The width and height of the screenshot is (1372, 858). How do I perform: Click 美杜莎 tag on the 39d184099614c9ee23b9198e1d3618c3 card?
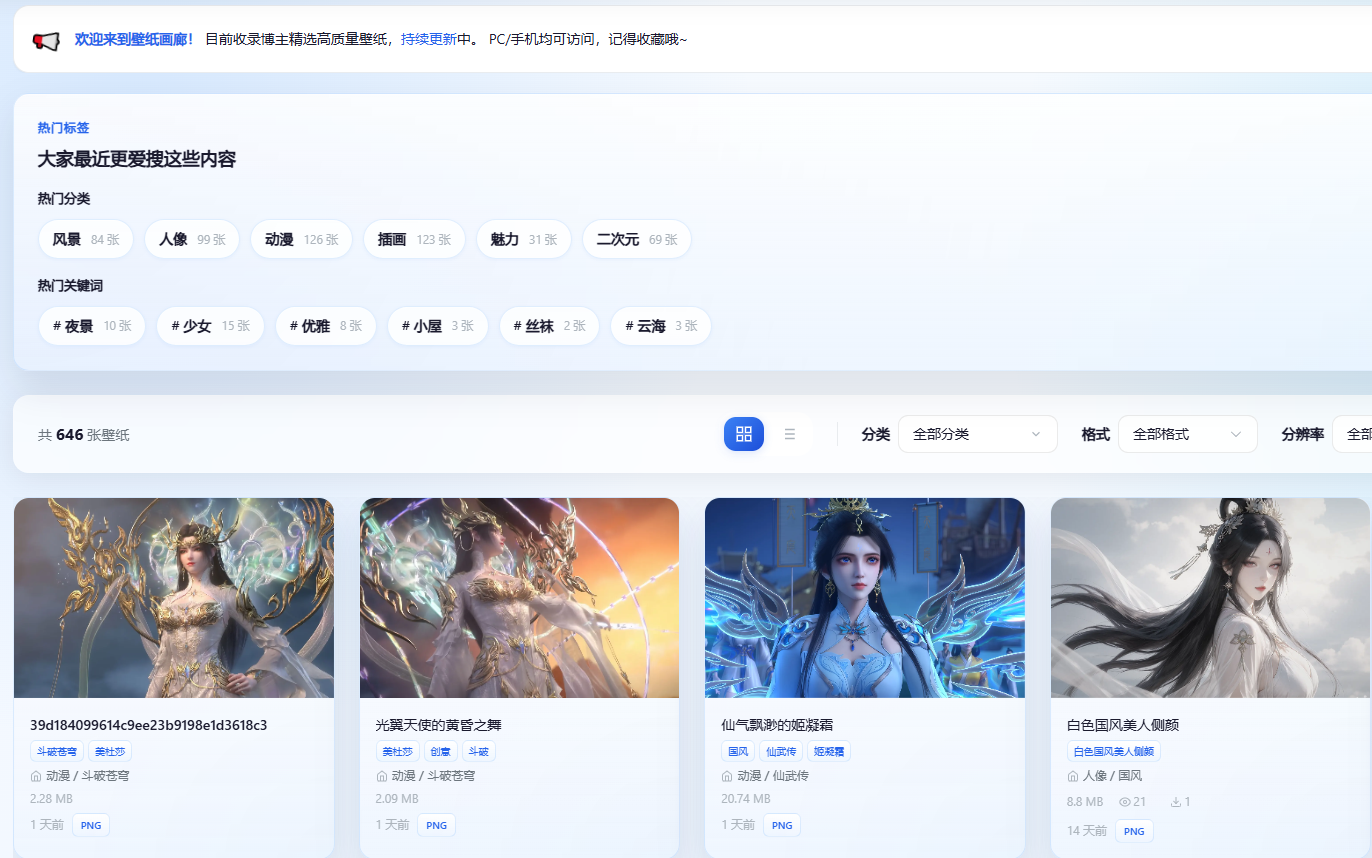pyautogui.click(x=110, y=751)
